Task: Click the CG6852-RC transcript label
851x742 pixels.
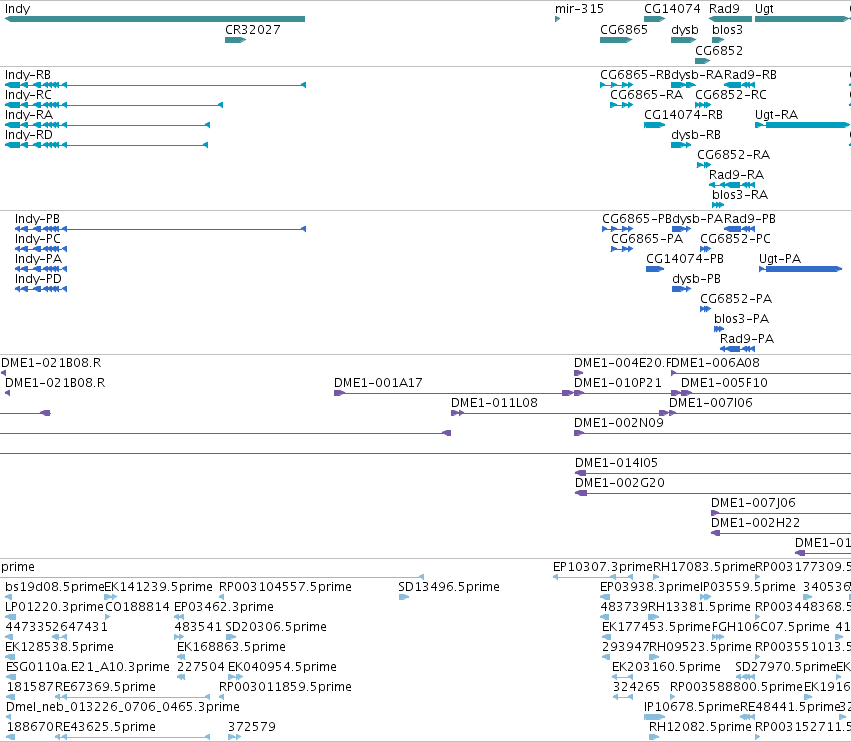Action: 731,95
